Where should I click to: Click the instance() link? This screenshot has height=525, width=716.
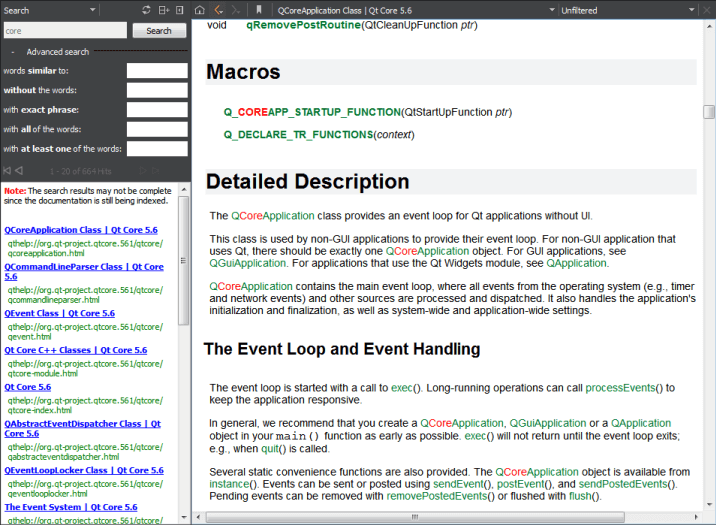tap(229, 484)
